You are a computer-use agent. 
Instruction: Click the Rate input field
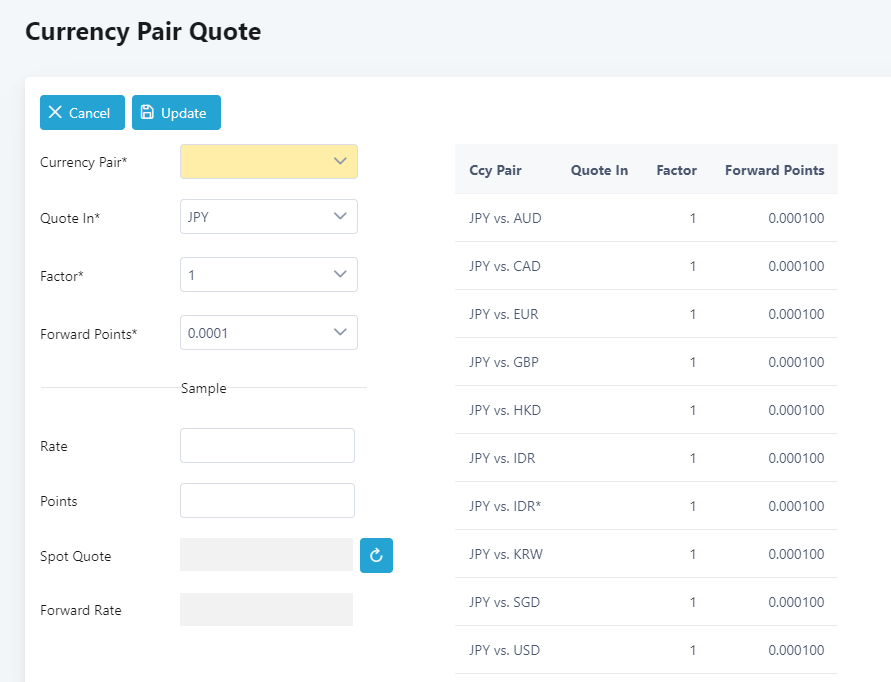pyautogui.click(x=267, y=446)
